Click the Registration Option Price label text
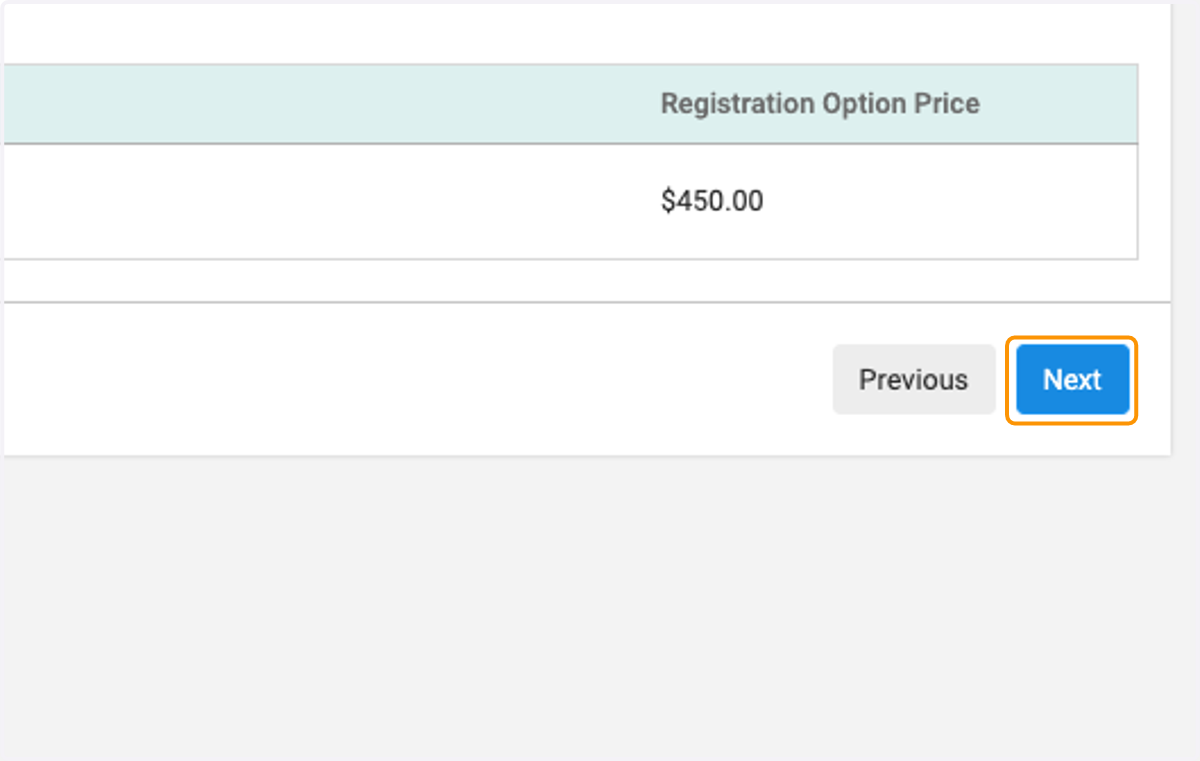This screenshot has height=761, width=1200. (x=820, y=104)
